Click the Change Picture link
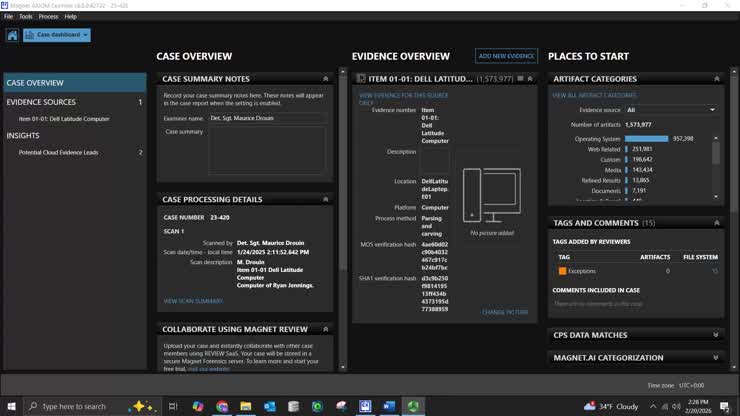This screenshot has height=416, width=740. point(505,312)
